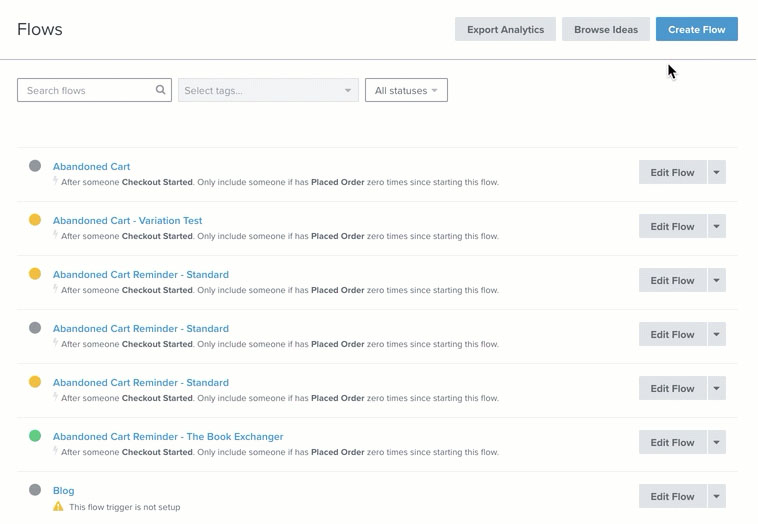This screenshot has width=758, height=524.
Task: Expand options arrow for Blog flow
Action: (716, 496)
